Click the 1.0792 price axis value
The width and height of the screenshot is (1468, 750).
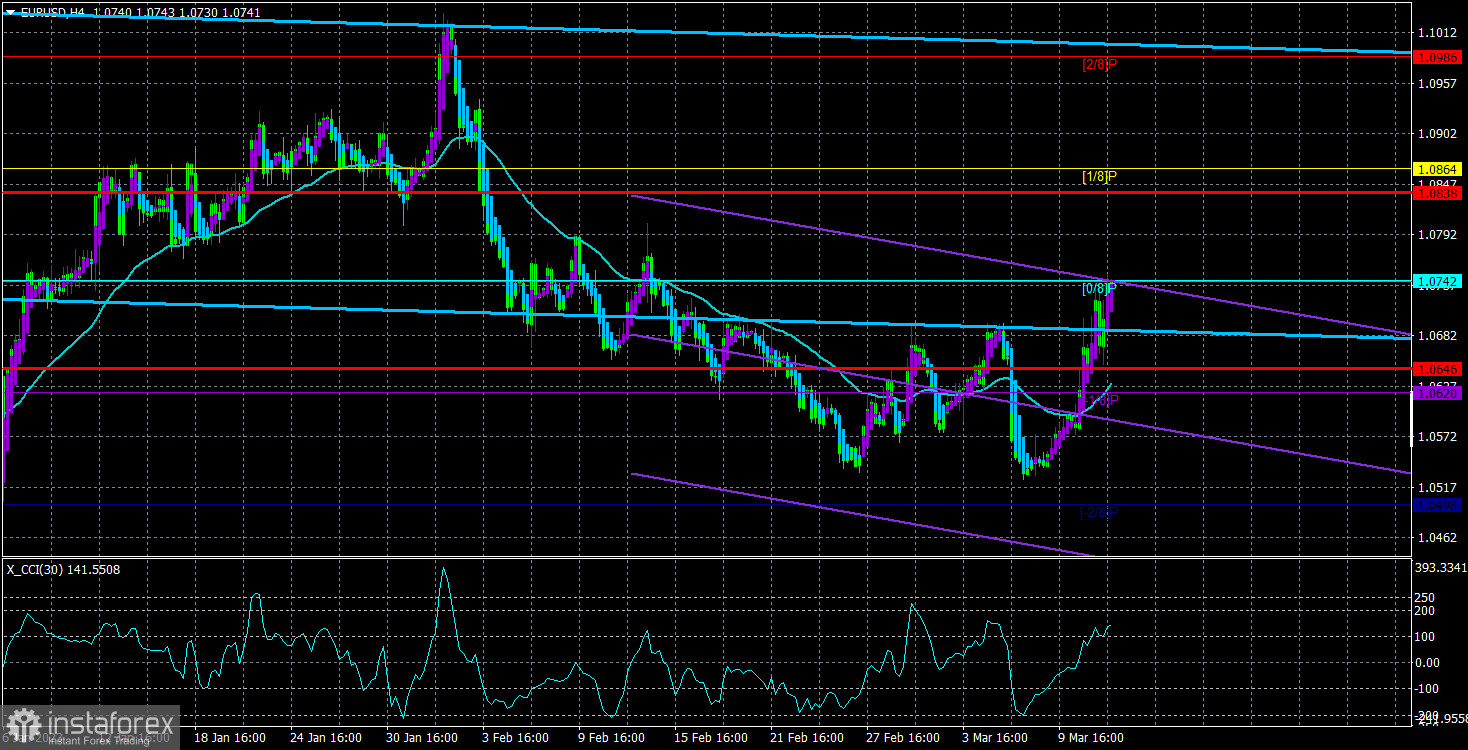pyautogui.click(x=1436, y=235)
